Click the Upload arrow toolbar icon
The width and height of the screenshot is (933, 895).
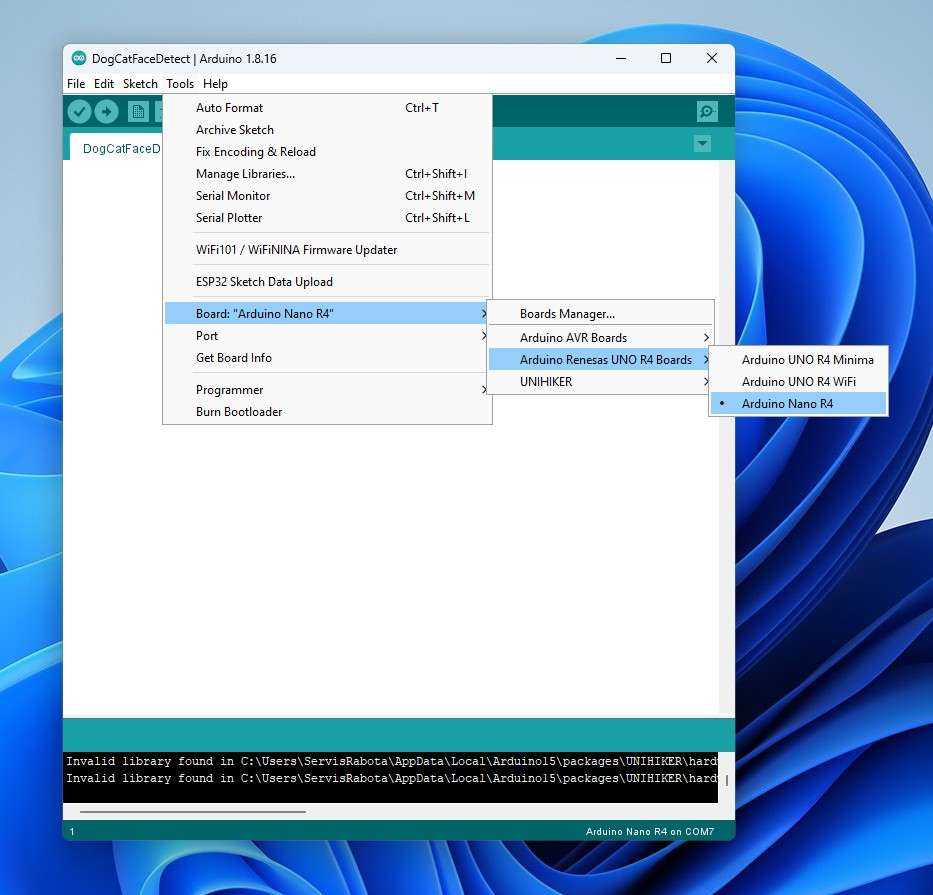107,111
